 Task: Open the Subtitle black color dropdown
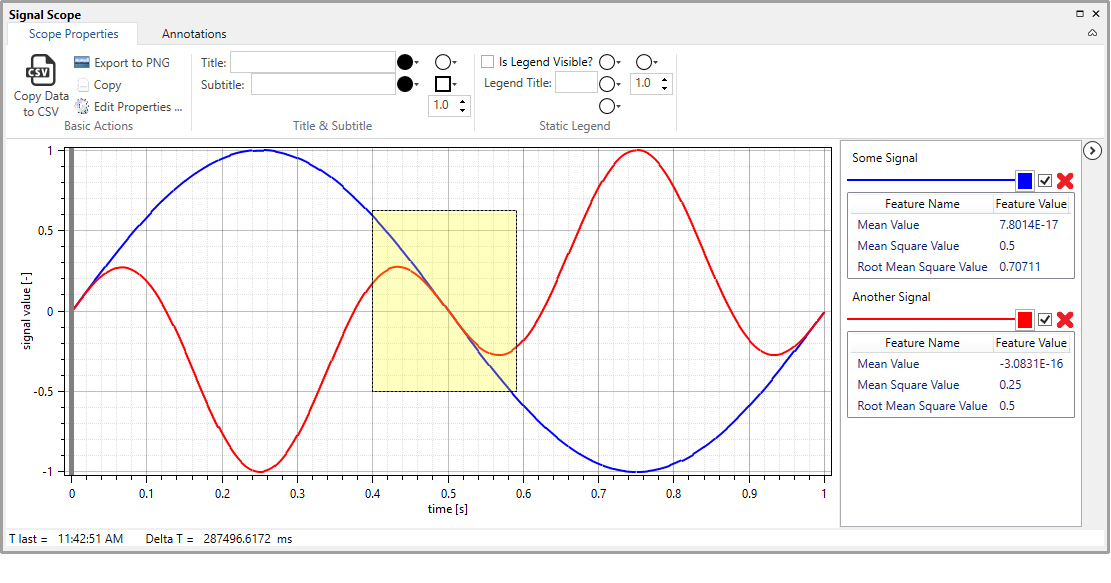pyautogui.click(x=409, y=84)
